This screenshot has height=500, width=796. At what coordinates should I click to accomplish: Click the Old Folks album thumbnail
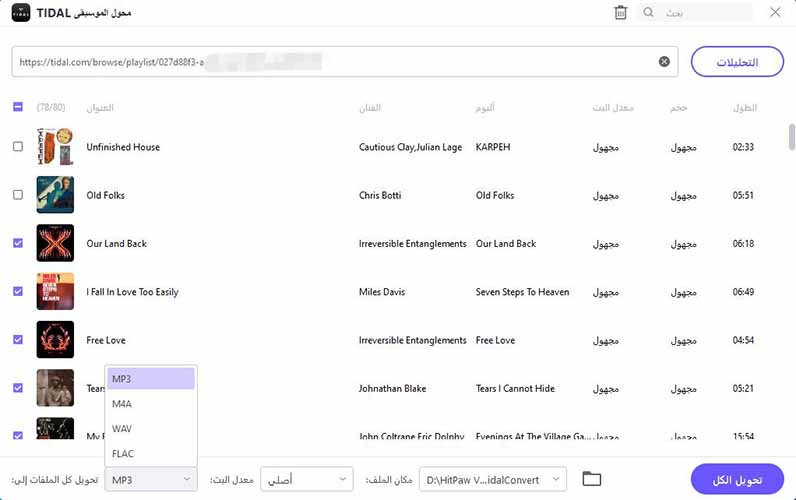point(55,194)
